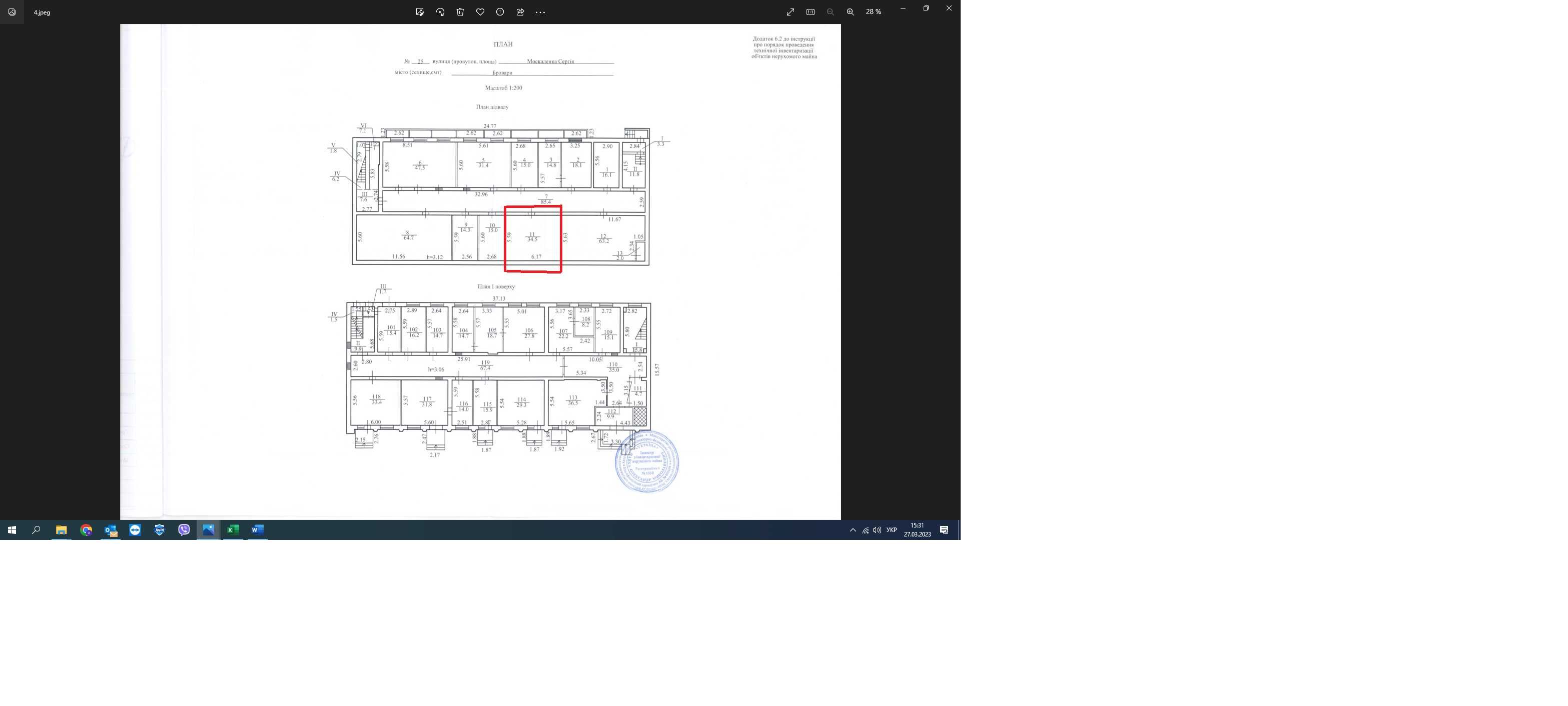
Task: Enter full screen with the diagonal arrows icon
Action: (790, 12)
